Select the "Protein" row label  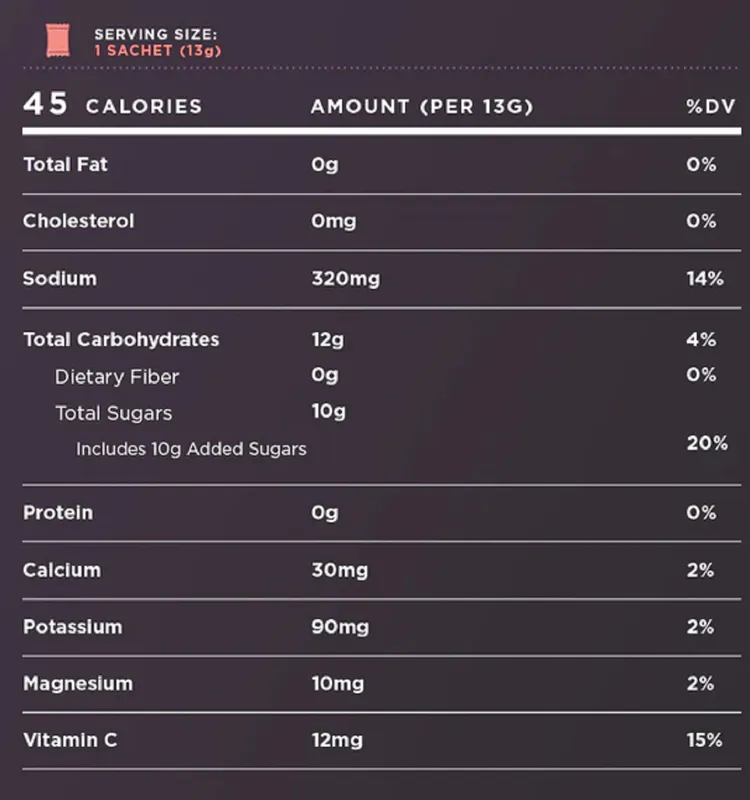pyautogui.click(x=58, y=513)
